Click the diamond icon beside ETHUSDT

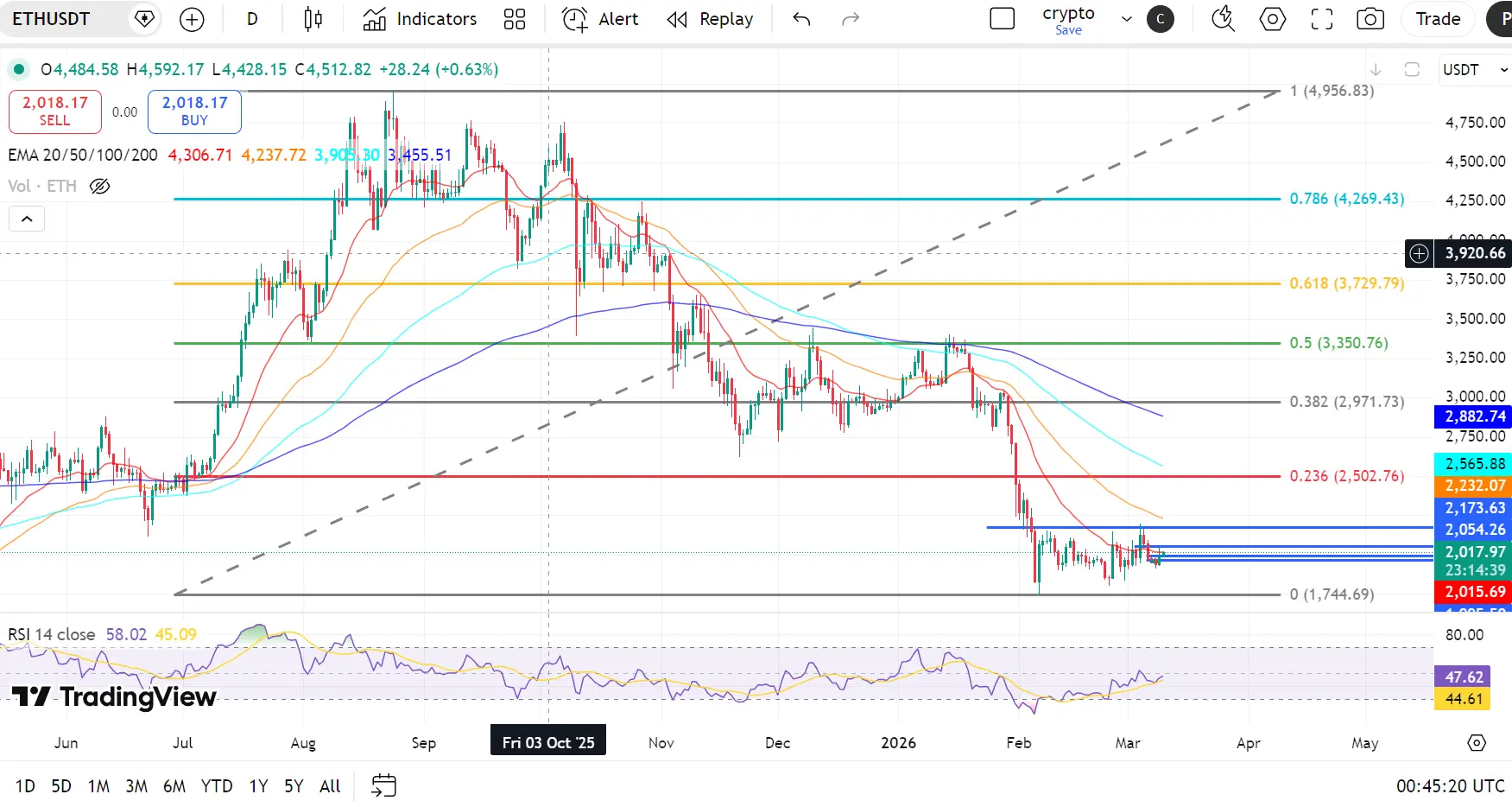tap(145, 19)
